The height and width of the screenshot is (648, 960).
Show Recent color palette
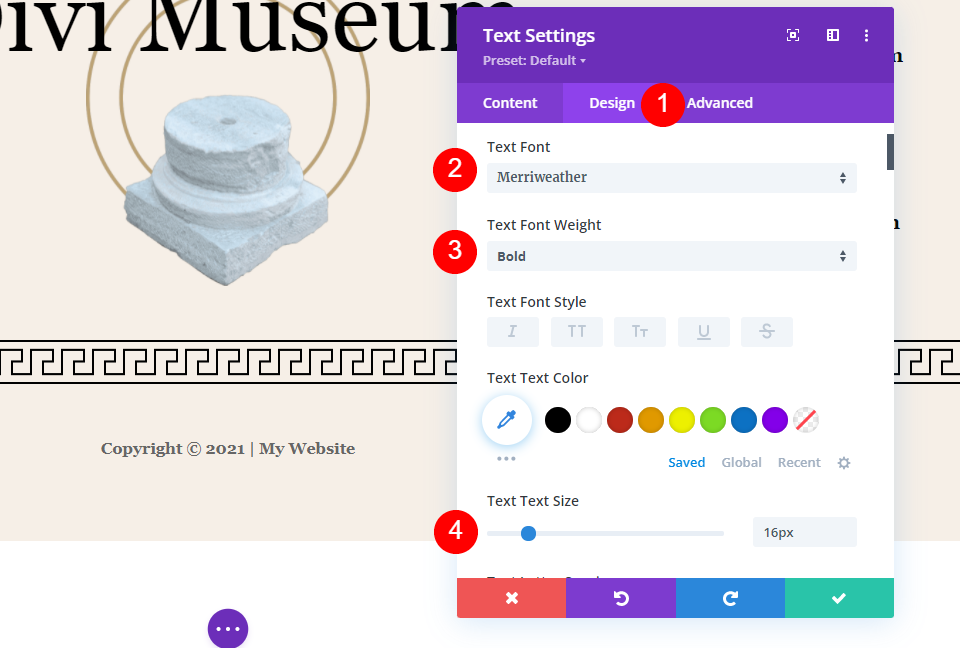pyautogui.click(x=799, y=462)
